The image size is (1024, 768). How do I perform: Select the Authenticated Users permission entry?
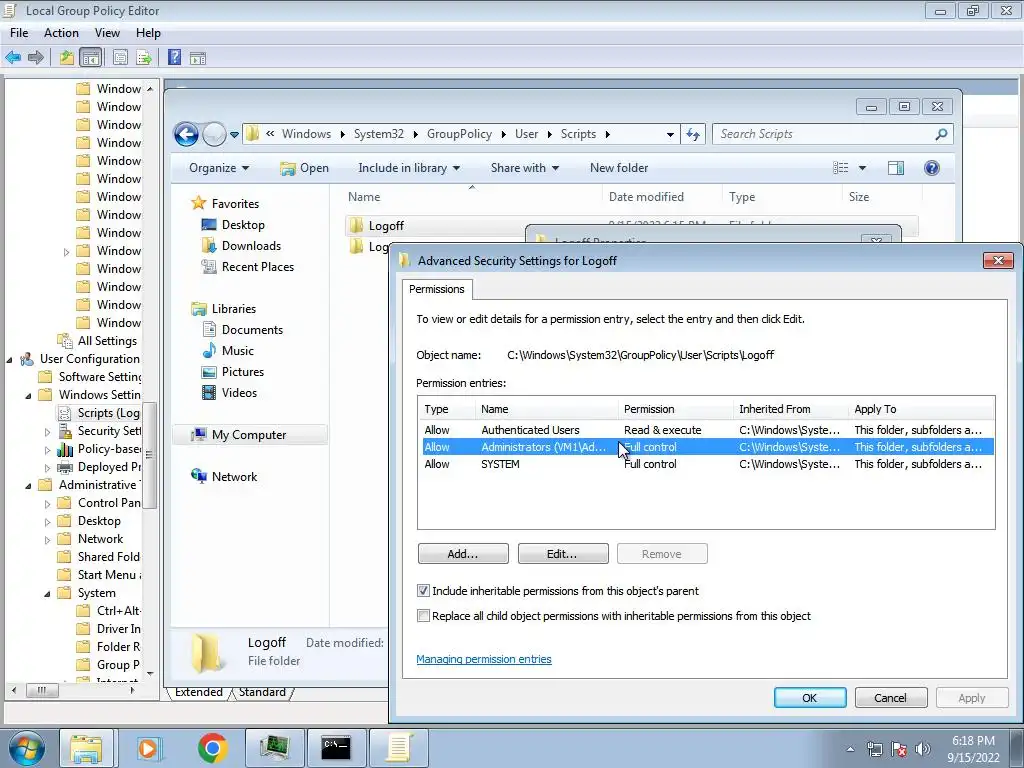pyautogui.click(x=706, y=430)
